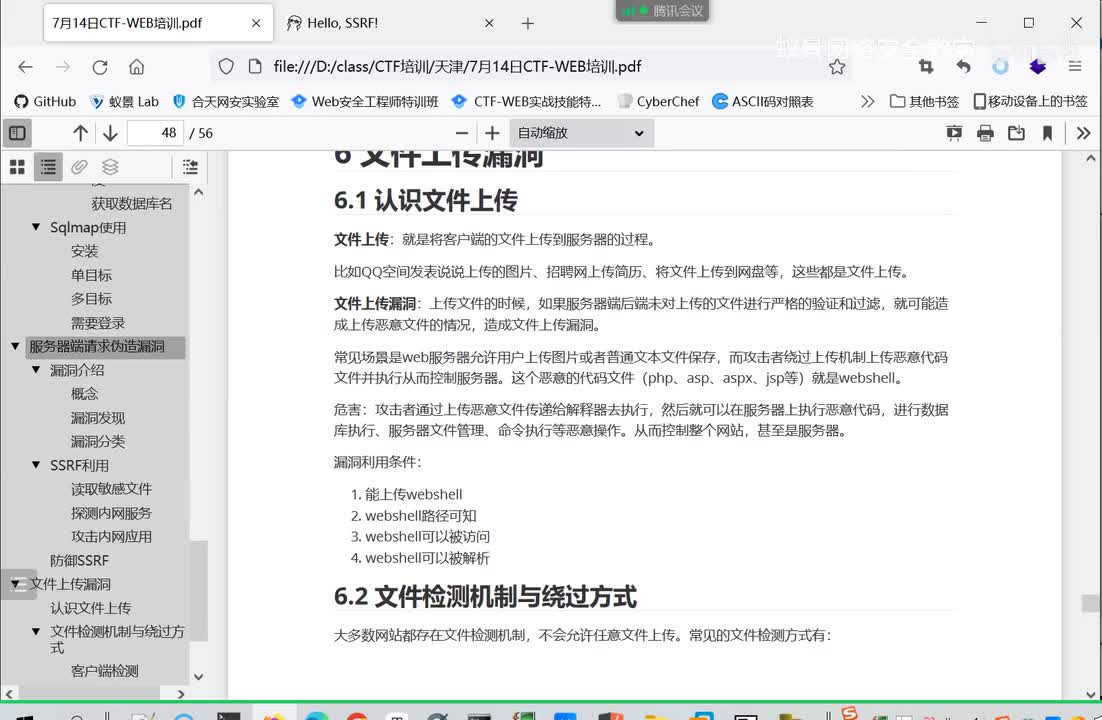Image resolution: width=1102 pixels, height=720 pixels.
Task: Open 蚁景 Lab bookmark
Action: click(x=124, y=101)
